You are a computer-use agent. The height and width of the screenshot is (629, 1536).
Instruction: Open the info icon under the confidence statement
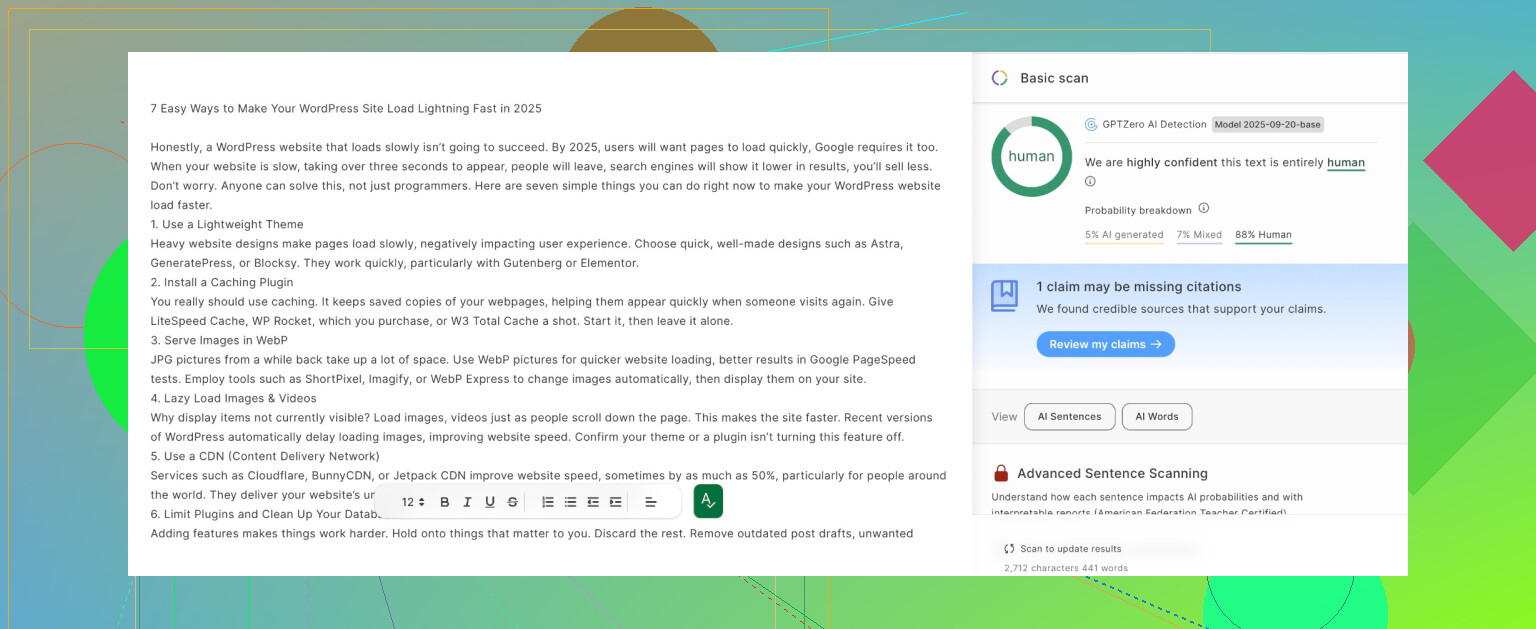pyautogui.click(x=1090, y=181)
